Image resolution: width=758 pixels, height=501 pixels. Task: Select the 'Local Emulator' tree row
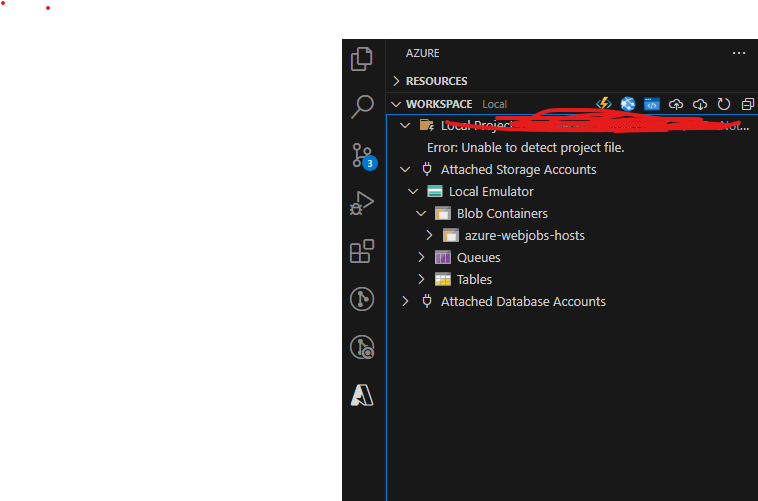pyautogui.click(x=572, y=192)
